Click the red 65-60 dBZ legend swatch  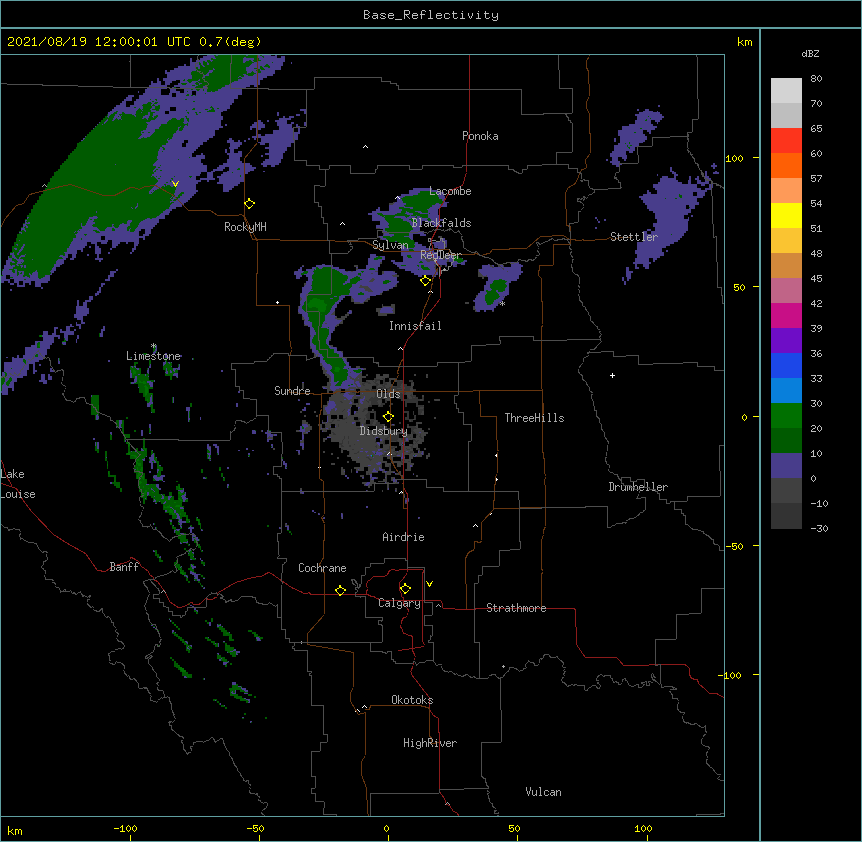tap(786, 140)
